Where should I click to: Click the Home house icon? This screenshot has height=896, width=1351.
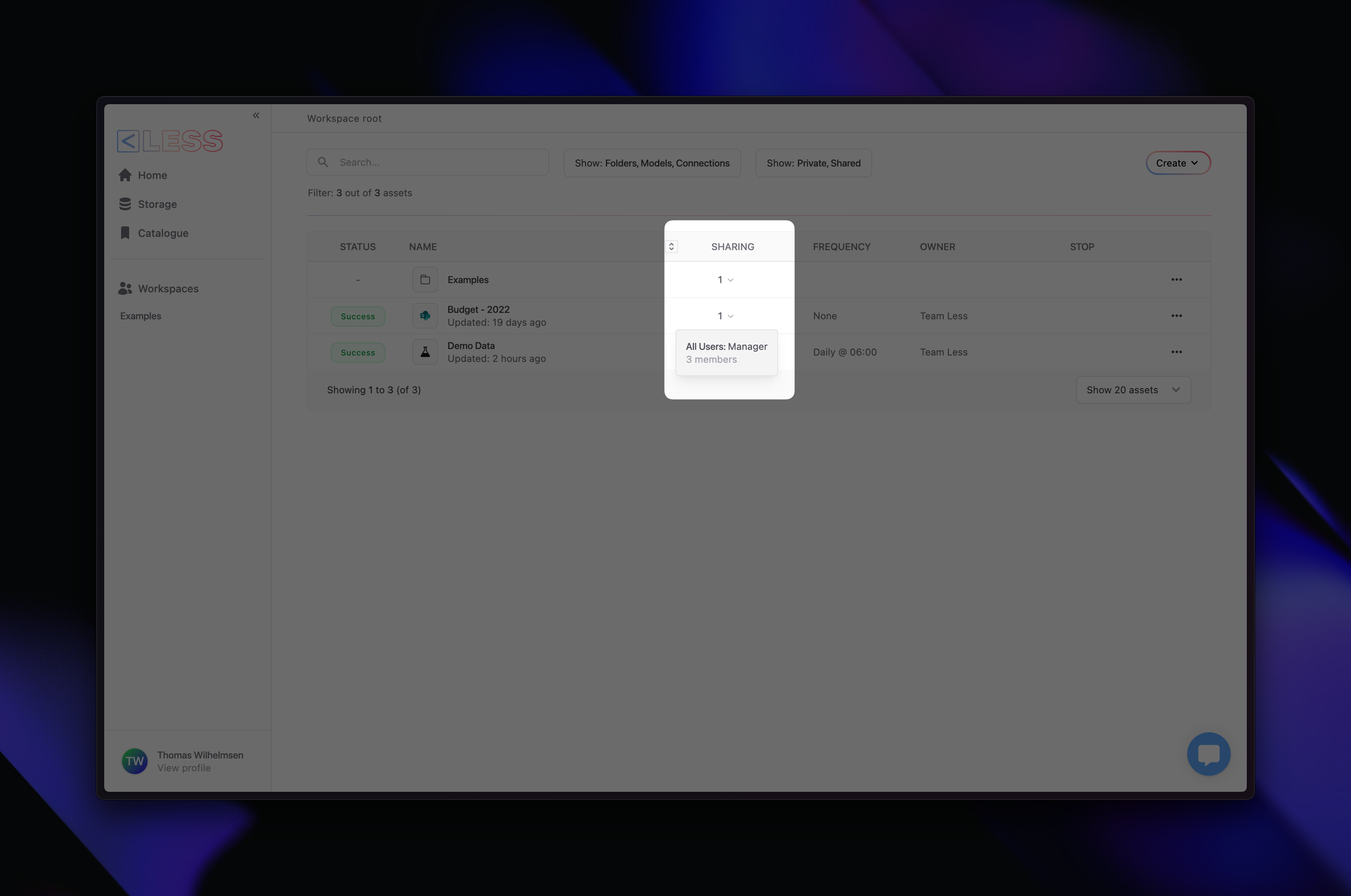pyautogui.click(x=125, y=175)
